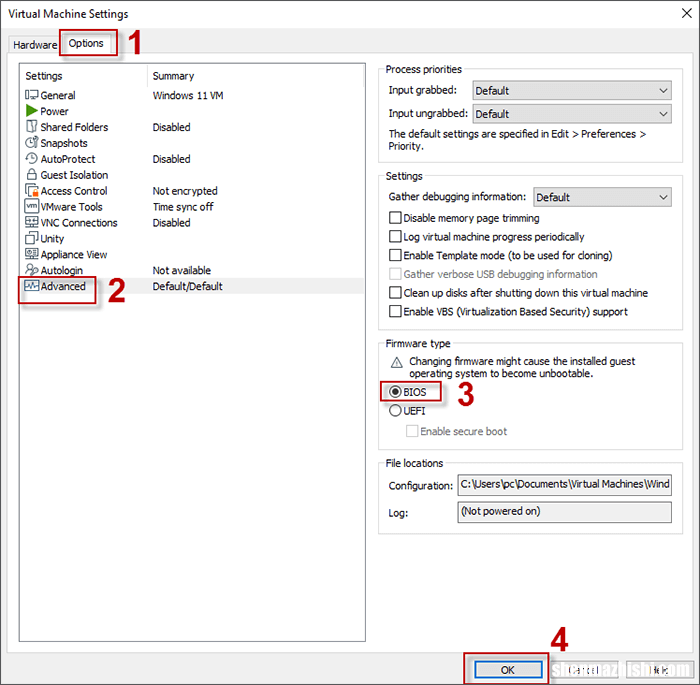Click the firmware warning triangle icon
Image resolution: width=700 pixels, height=685 pixels.
[396, 362]
